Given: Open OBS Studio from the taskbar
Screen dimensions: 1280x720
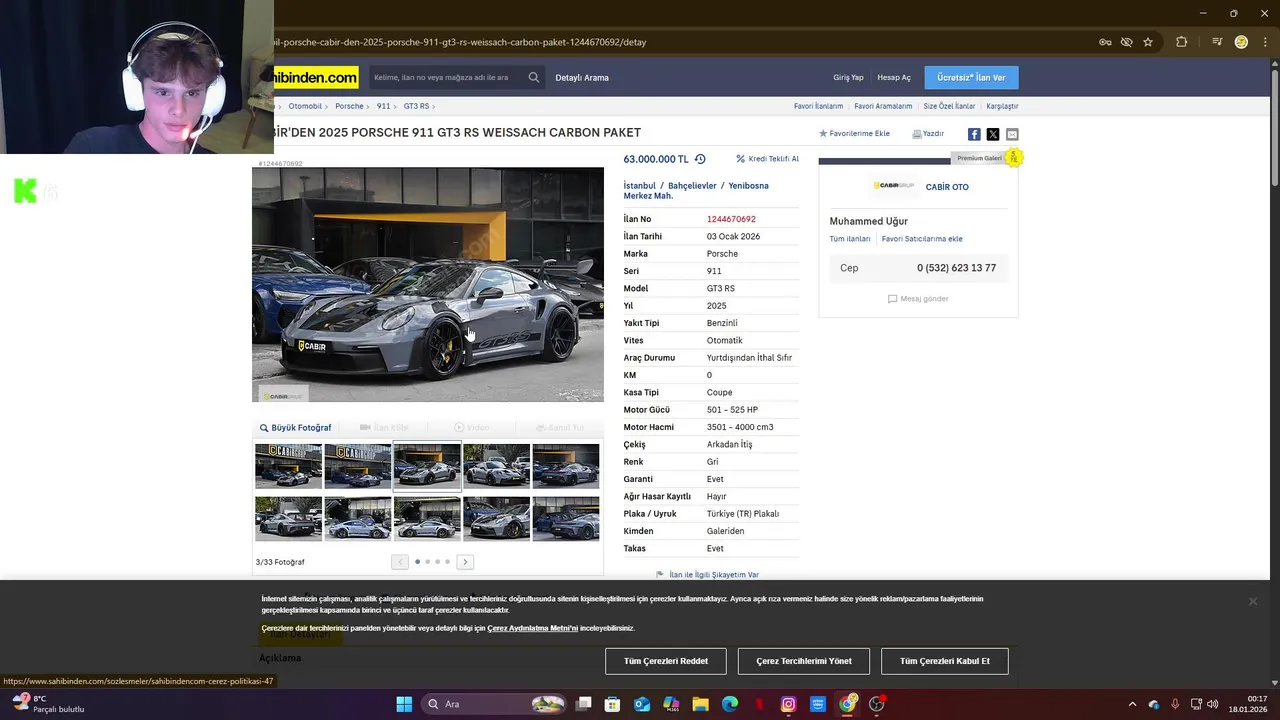Looking at the screenshot, I should point(877,704).
